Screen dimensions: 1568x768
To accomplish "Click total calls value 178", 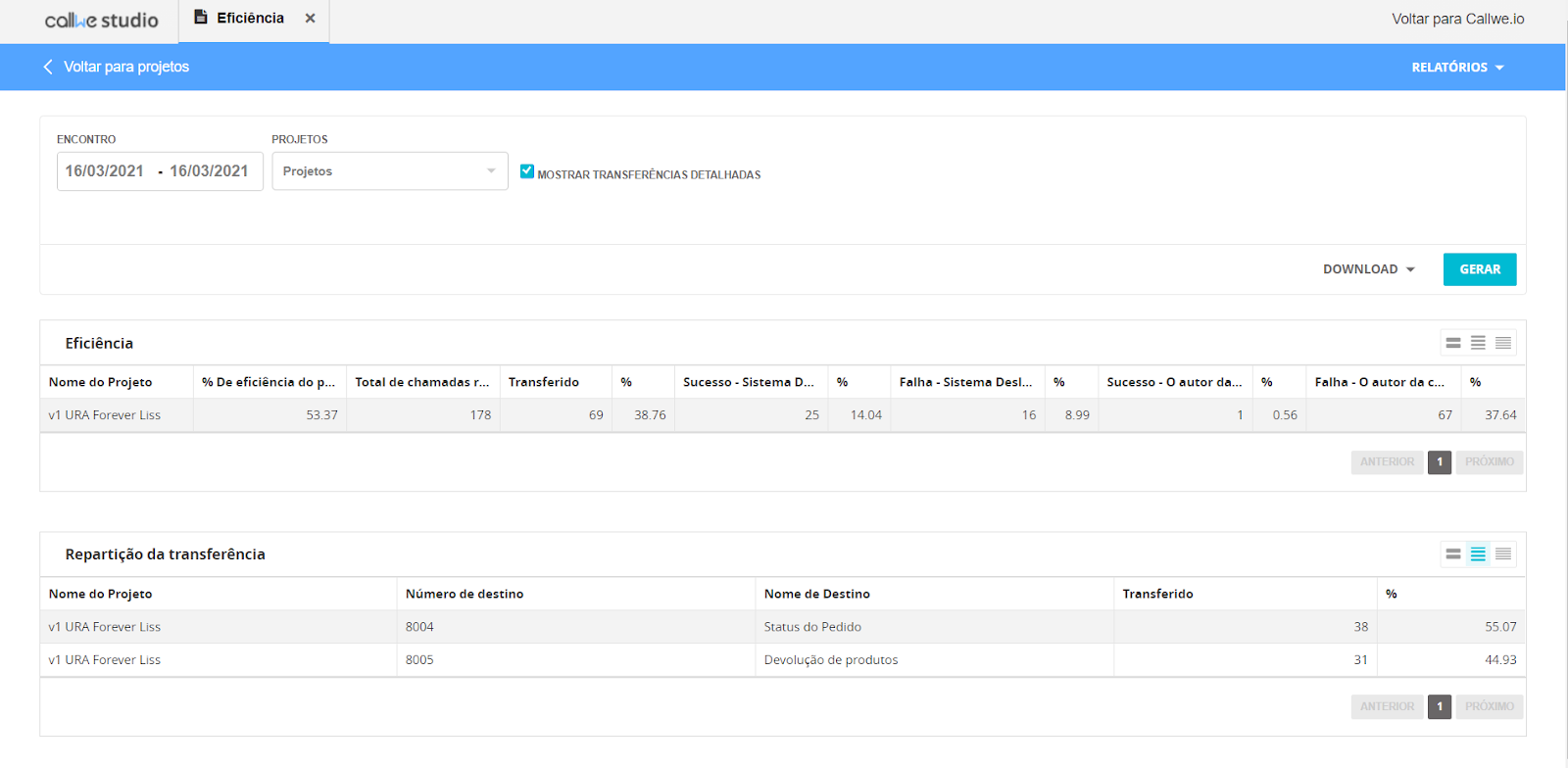I will click(480, 415).
